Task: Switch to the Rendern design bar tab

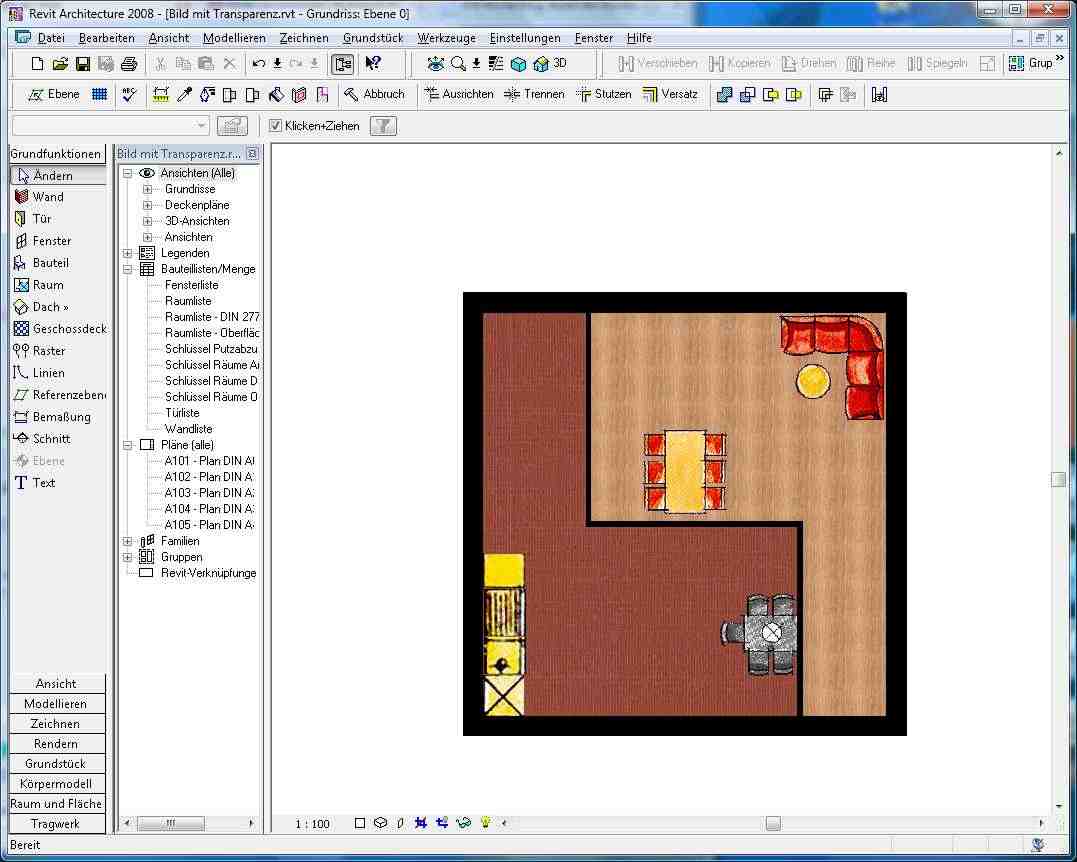Action: tap(56, 744)
